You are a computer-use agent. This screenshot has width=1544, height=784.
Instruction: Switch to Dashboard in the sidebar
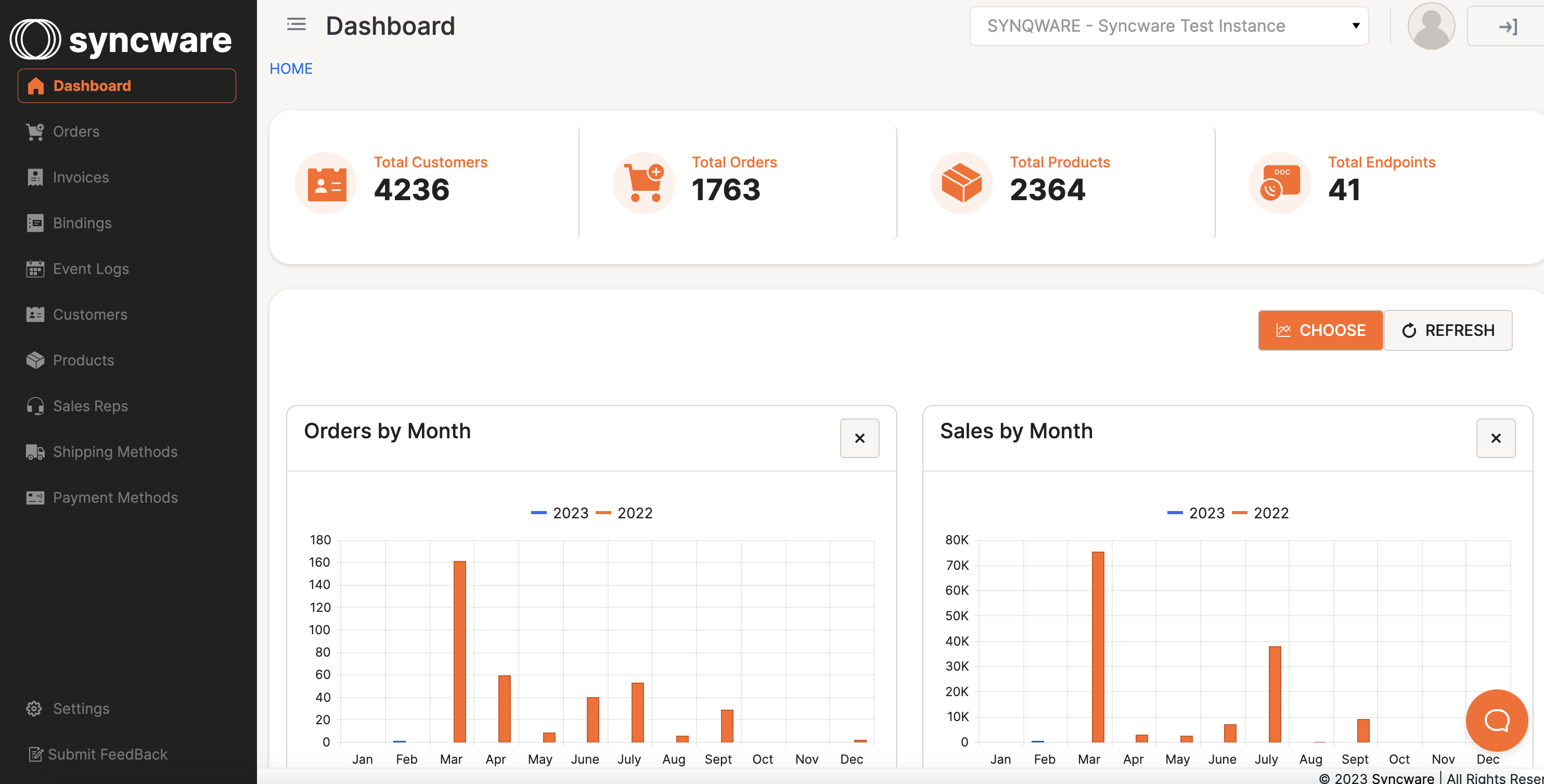coord(92,86)
